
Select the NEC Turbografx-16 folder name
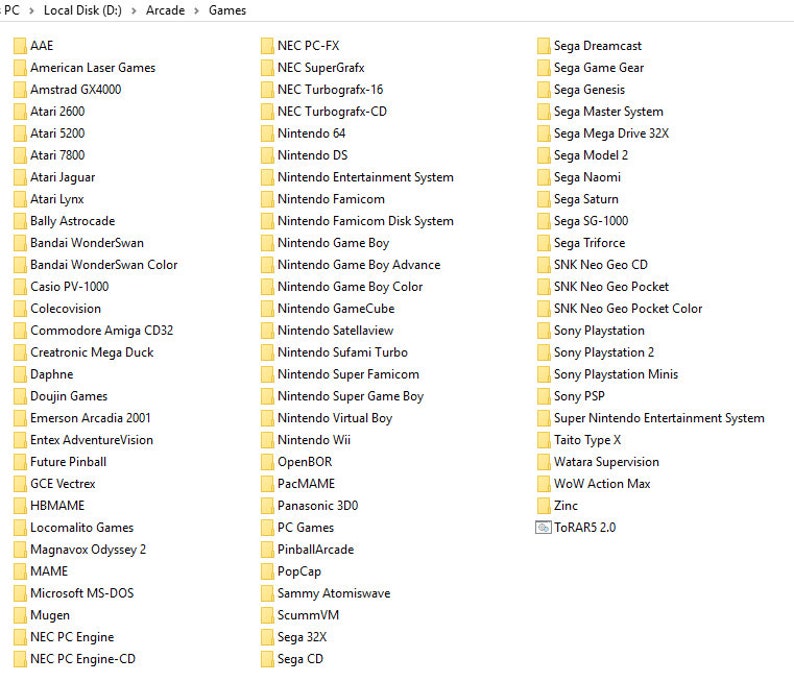(x=330, y=90)
